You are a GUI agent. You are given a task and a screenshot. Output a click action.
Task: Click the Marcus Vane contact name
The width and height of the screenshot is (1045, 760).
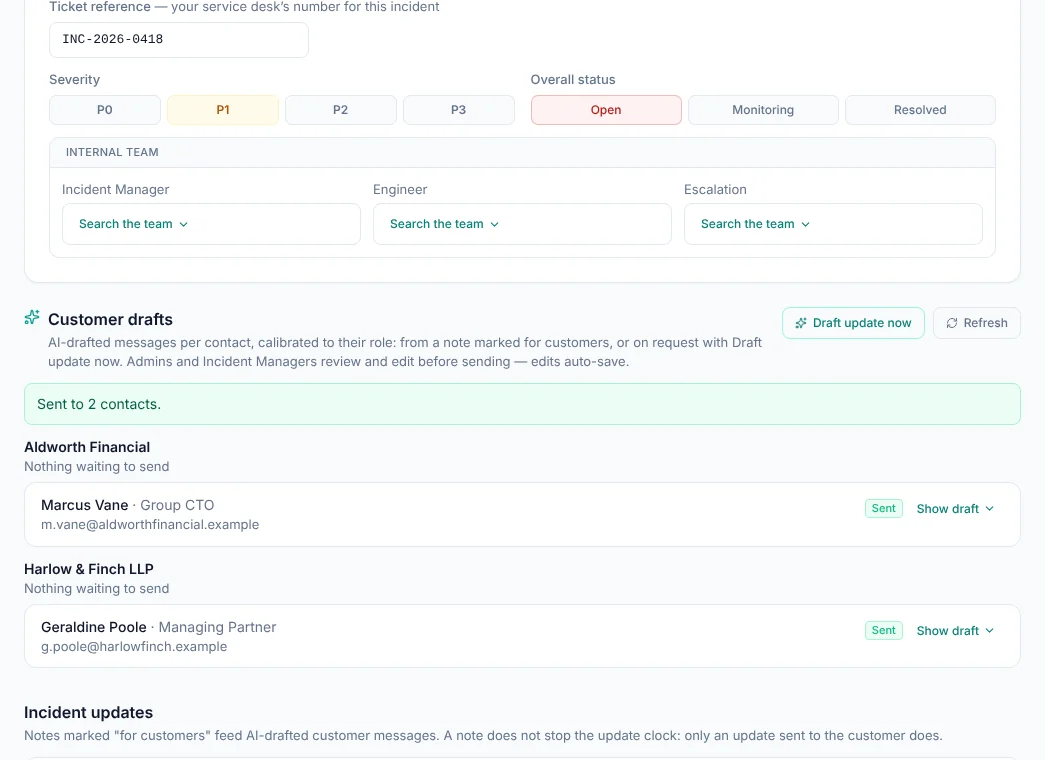click(x=85, y=505)
